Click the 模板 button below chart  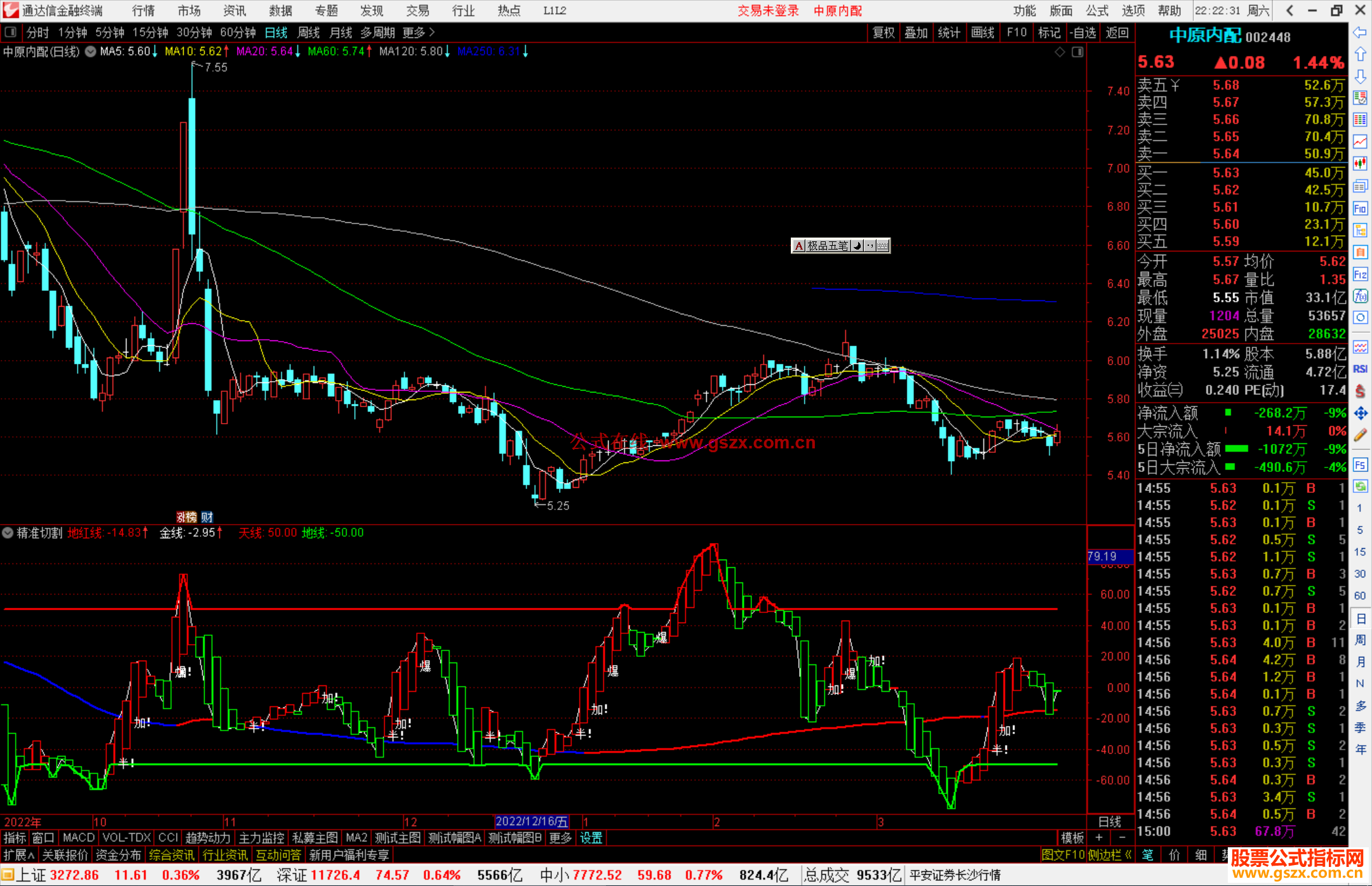(x=1072, y=838)
